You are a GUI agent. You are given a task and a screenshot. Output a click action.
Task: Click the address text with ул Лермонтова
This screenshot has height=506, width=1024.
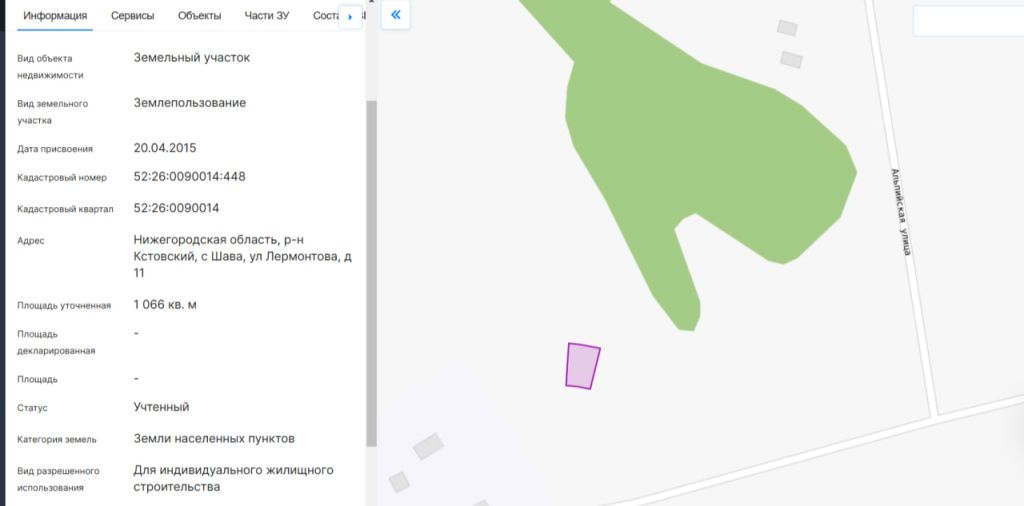242,256
